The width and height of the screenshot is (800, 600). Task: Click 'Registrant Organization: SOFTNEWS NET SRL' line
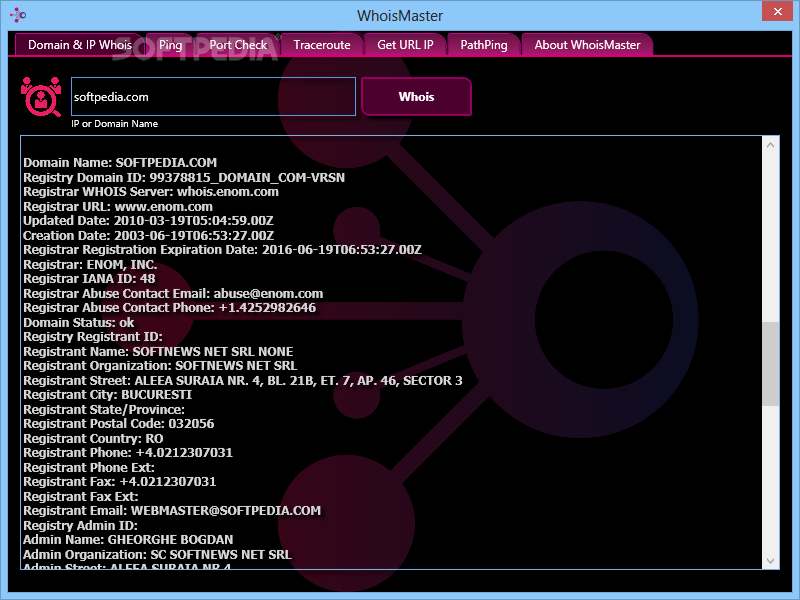[160, 366]
